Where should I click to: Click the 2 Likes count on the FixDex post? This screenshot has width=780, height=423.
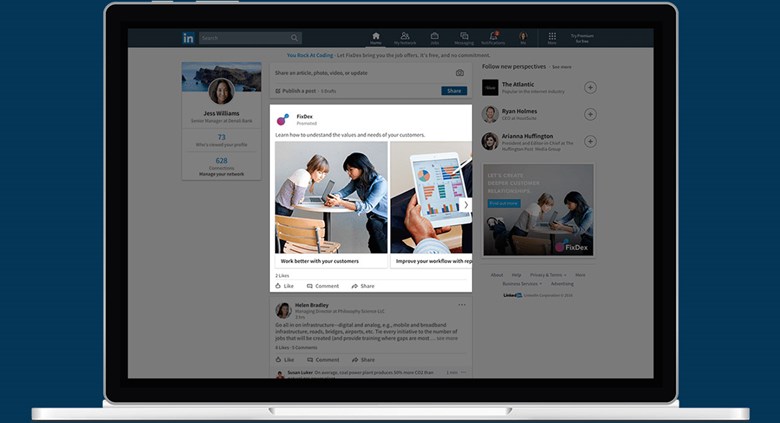(x=282, y=275)
